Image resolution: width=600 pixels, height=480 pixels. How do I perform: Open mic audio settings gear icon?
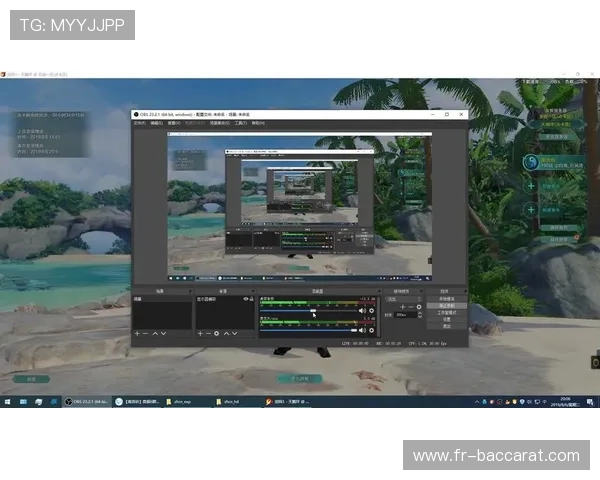click(372, 325)
